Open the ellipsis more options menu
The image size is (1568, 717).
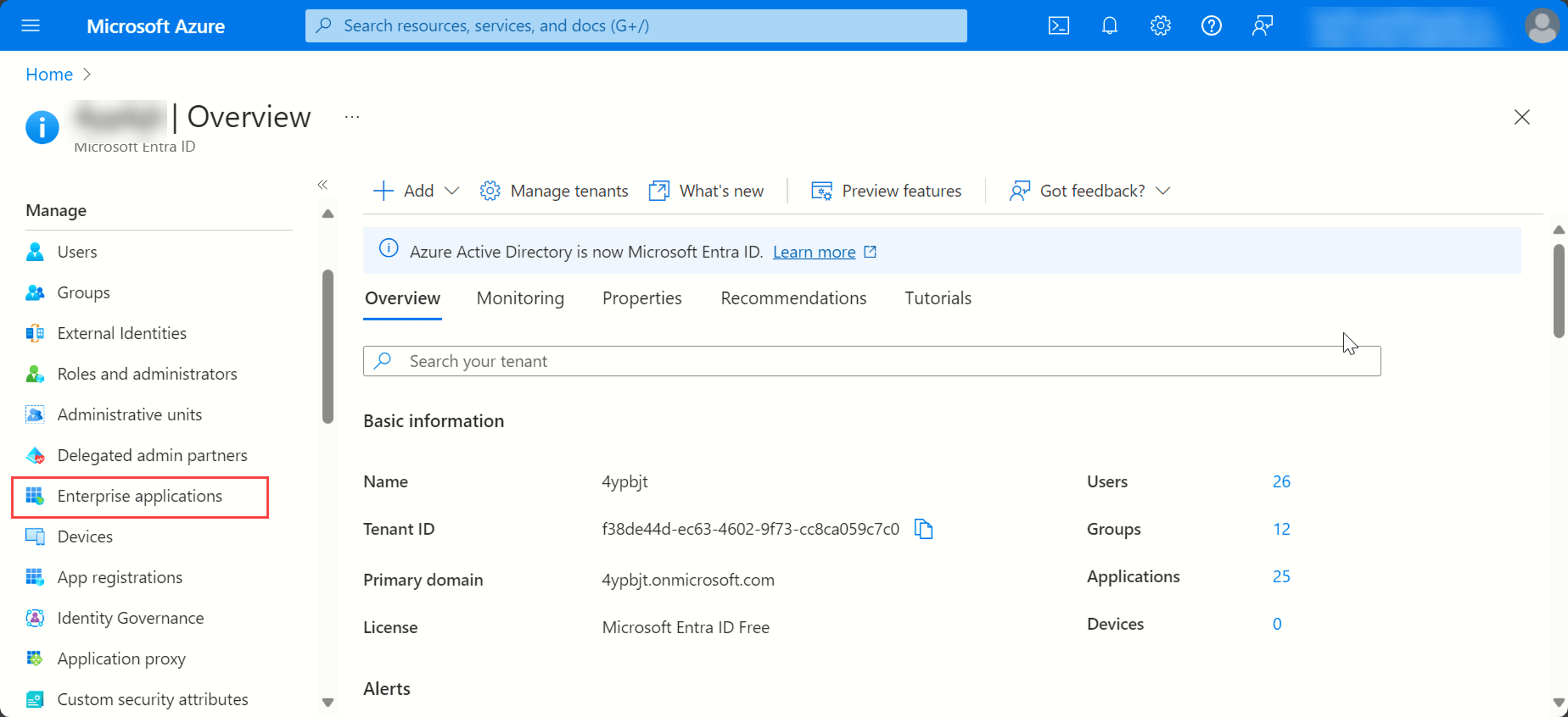pyautogui.click(x=352, y=117)
